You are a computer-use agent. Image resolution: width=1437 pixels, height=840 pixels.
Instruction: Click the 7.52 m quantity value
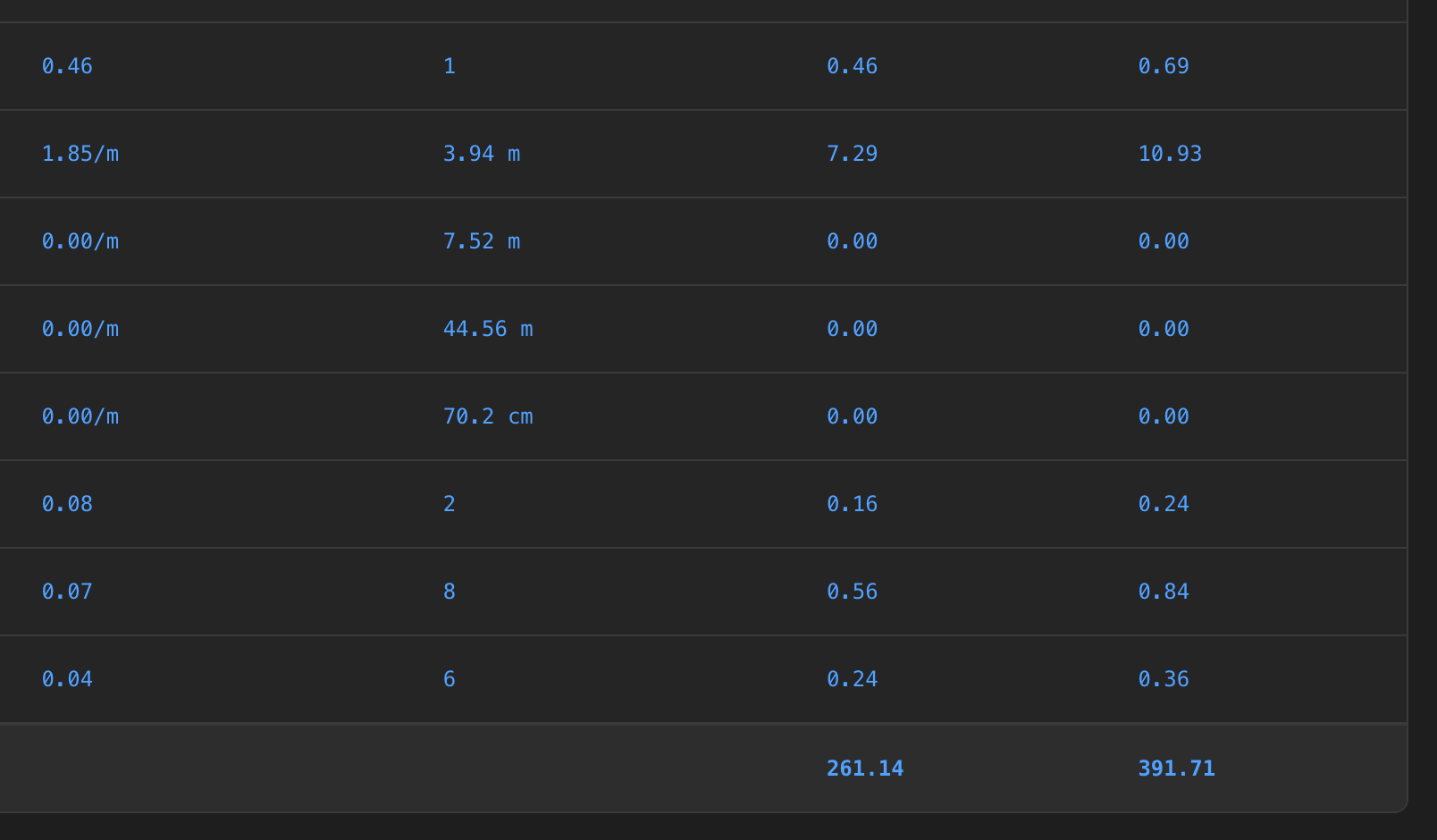(x=482, y=241)
